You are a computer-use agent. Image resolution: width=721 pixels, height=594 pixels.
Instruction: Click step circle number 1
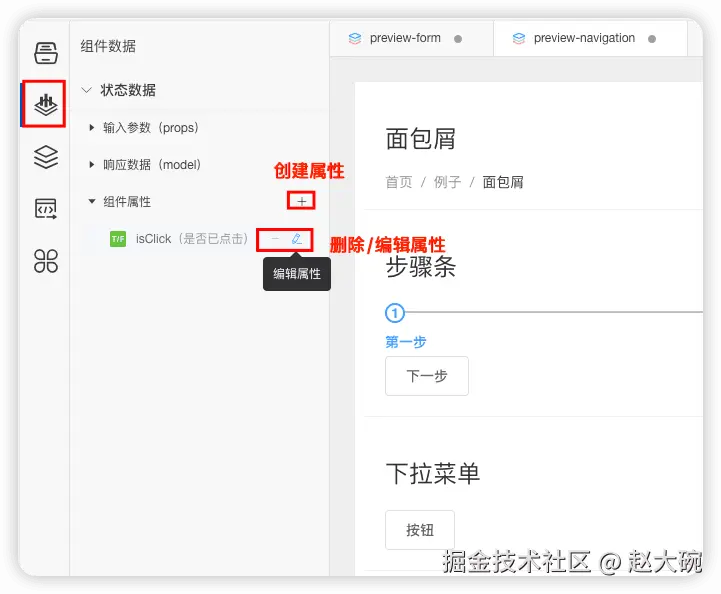click(395, 313)
